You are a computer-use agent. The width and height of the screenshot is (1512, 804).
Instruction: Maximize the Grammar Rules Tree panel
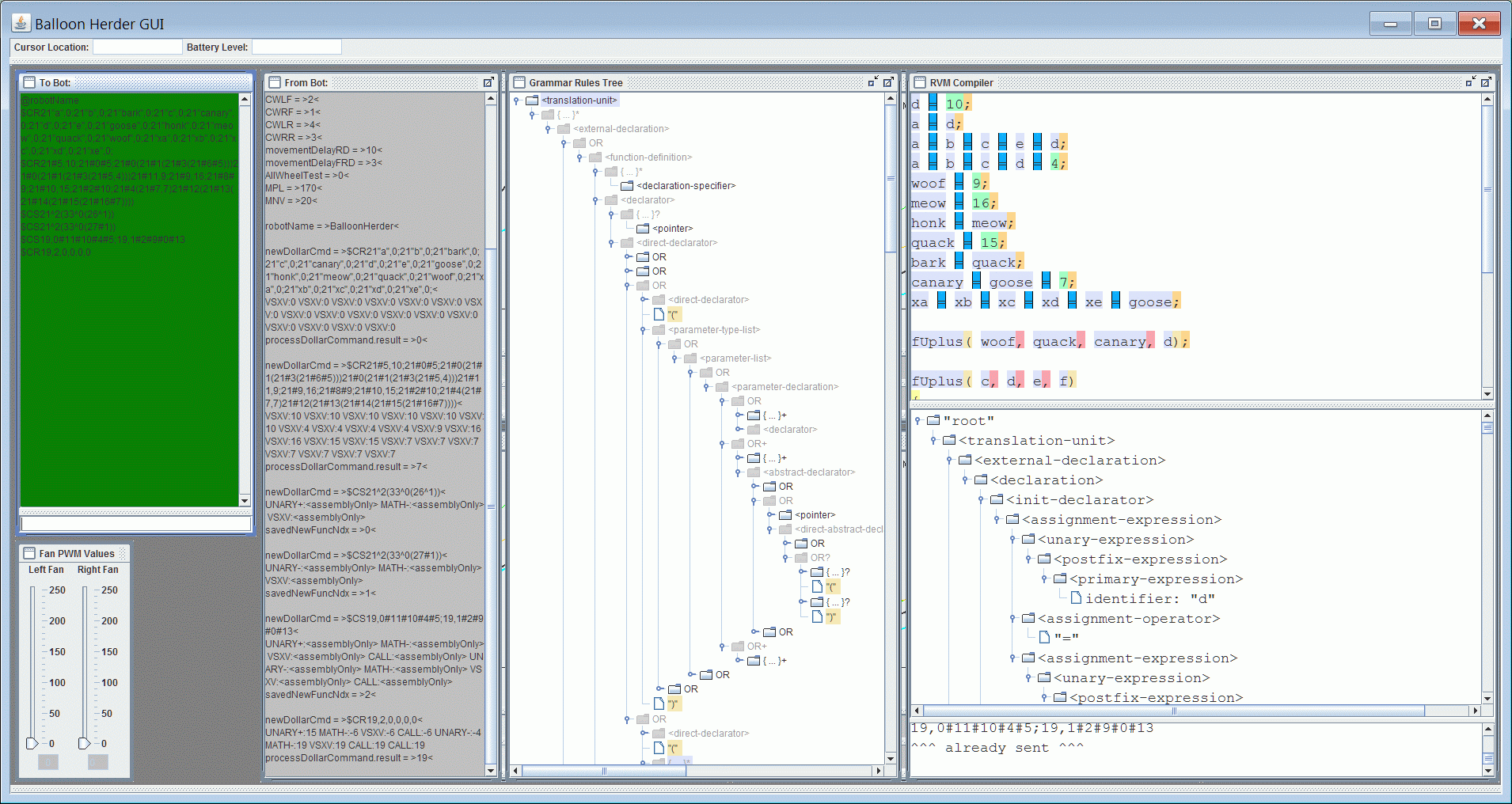(x=888, y=82)
